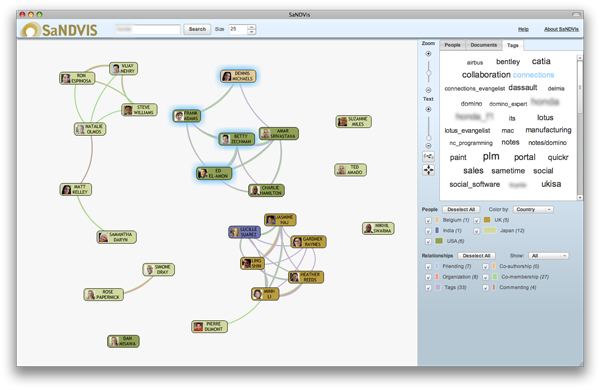
Task: Select Charlie Hamilton node
Action: pyautogui.click(x=266, y=190)
